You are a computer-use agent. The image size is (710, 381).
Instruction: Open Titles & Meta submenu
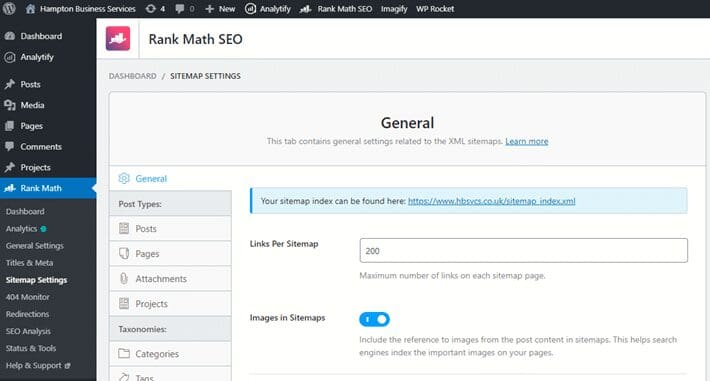coord(29,263)
